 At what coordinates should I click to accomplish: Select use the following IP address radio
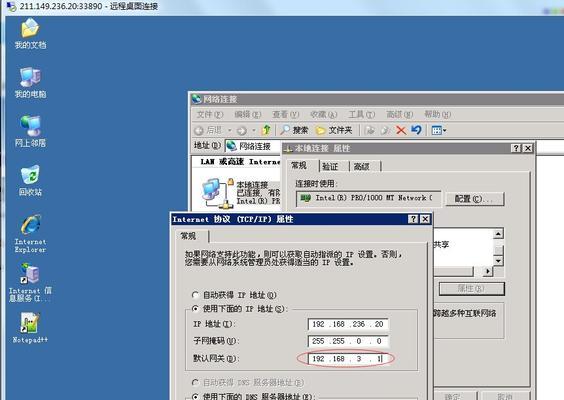(195, 309)
